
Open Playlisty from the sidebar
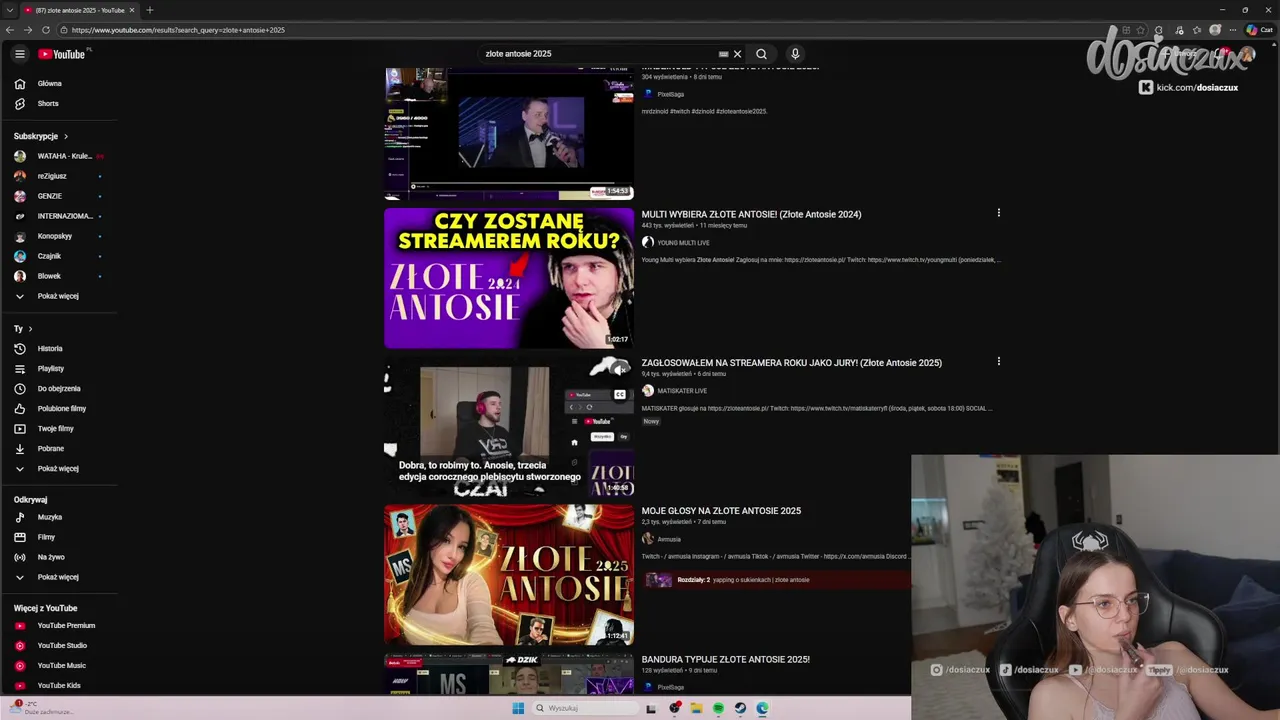(59, 369)
